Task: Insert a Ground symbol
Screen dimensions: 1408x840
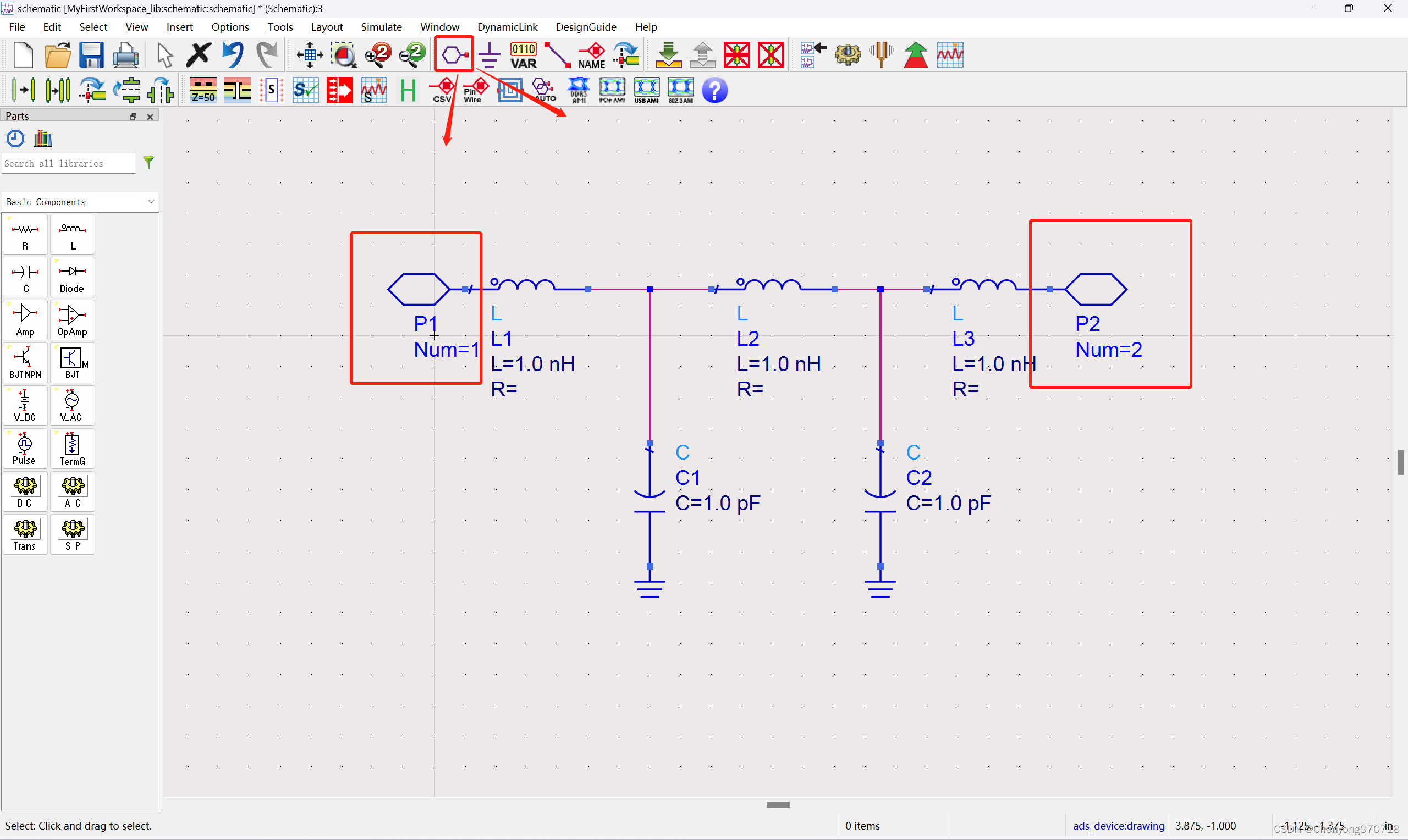Action: pos(488,54)
